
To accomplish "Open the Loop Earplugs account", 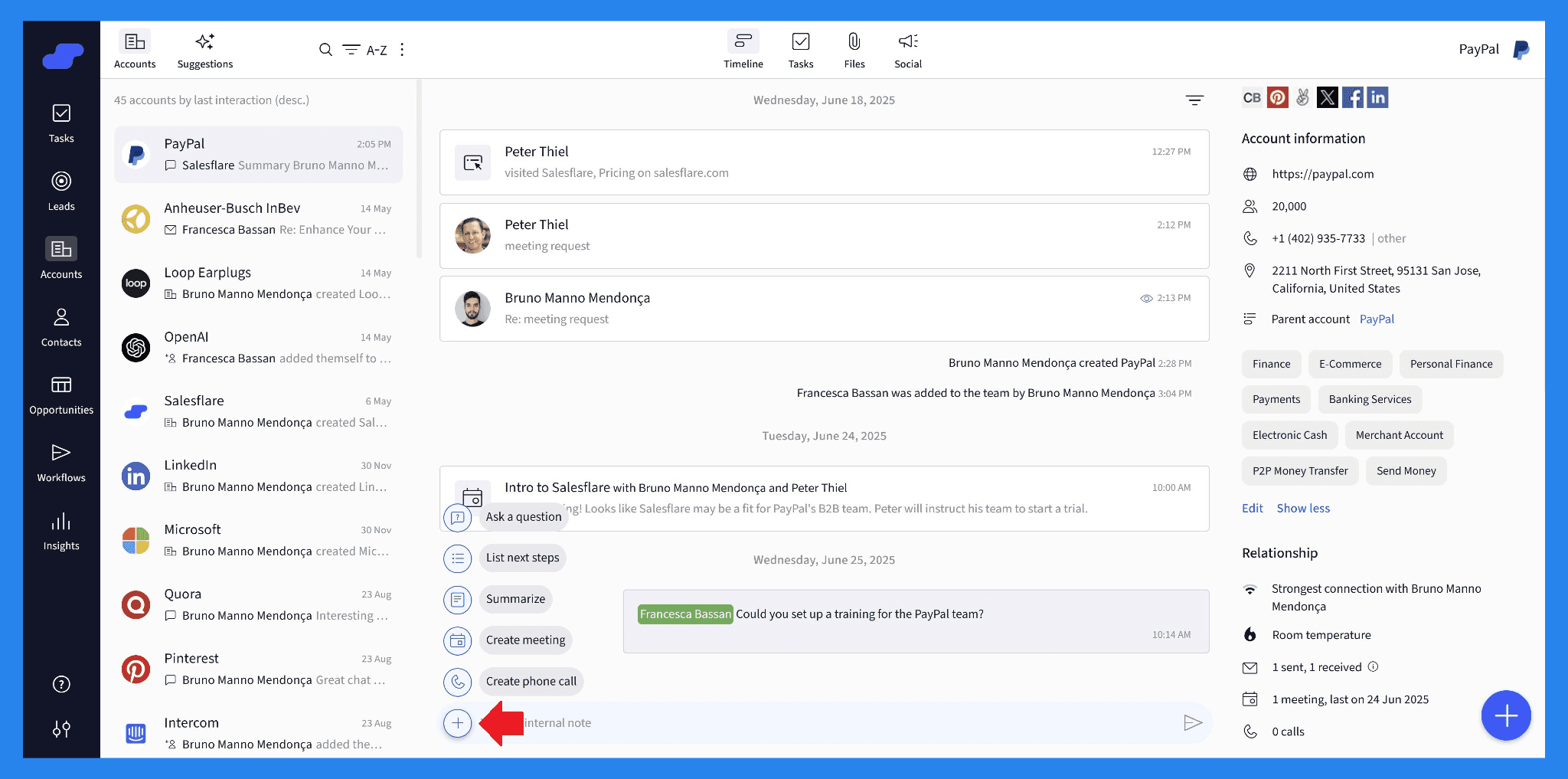I will (x=258, y=283).
